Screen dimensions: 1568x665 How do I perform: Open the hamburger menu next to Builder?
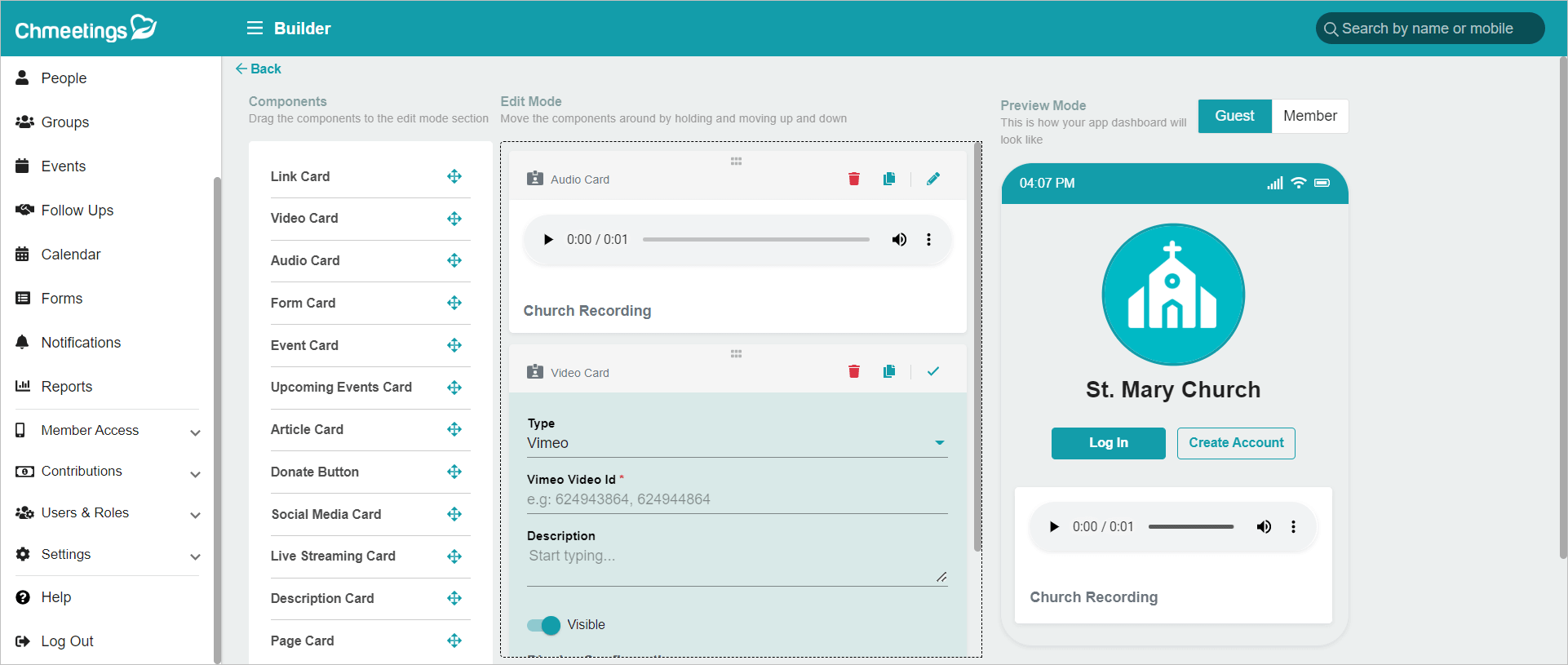(255, 29)
